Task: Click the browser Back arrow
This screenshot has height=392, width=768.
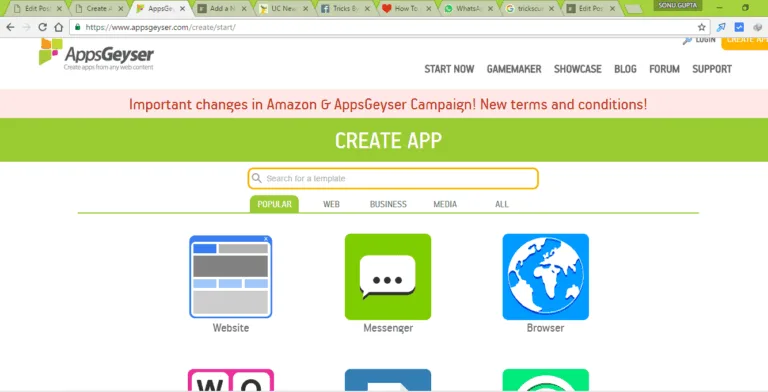Action: click(x=10, y=27)
